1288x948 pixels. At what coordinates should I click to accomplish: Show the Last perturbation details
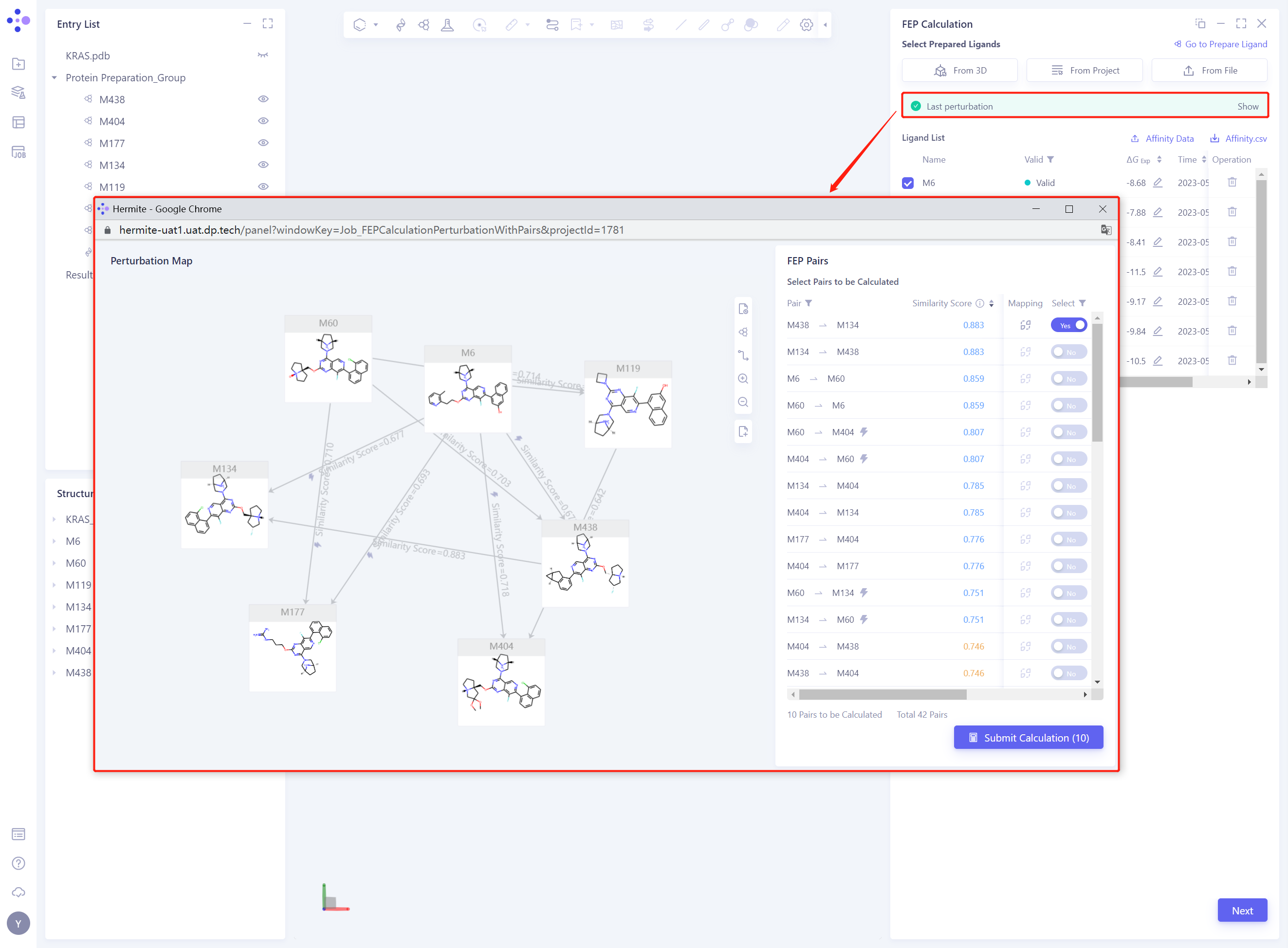click(x=1249, y=106)
